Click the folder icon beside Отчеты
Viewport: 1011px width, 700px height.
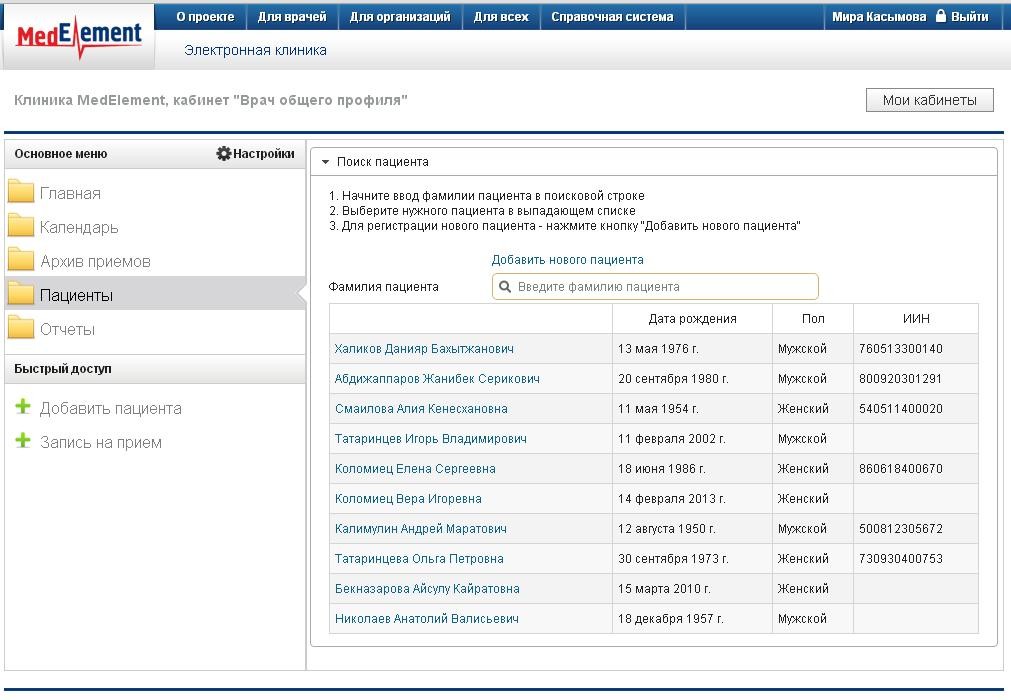[21, 329]
